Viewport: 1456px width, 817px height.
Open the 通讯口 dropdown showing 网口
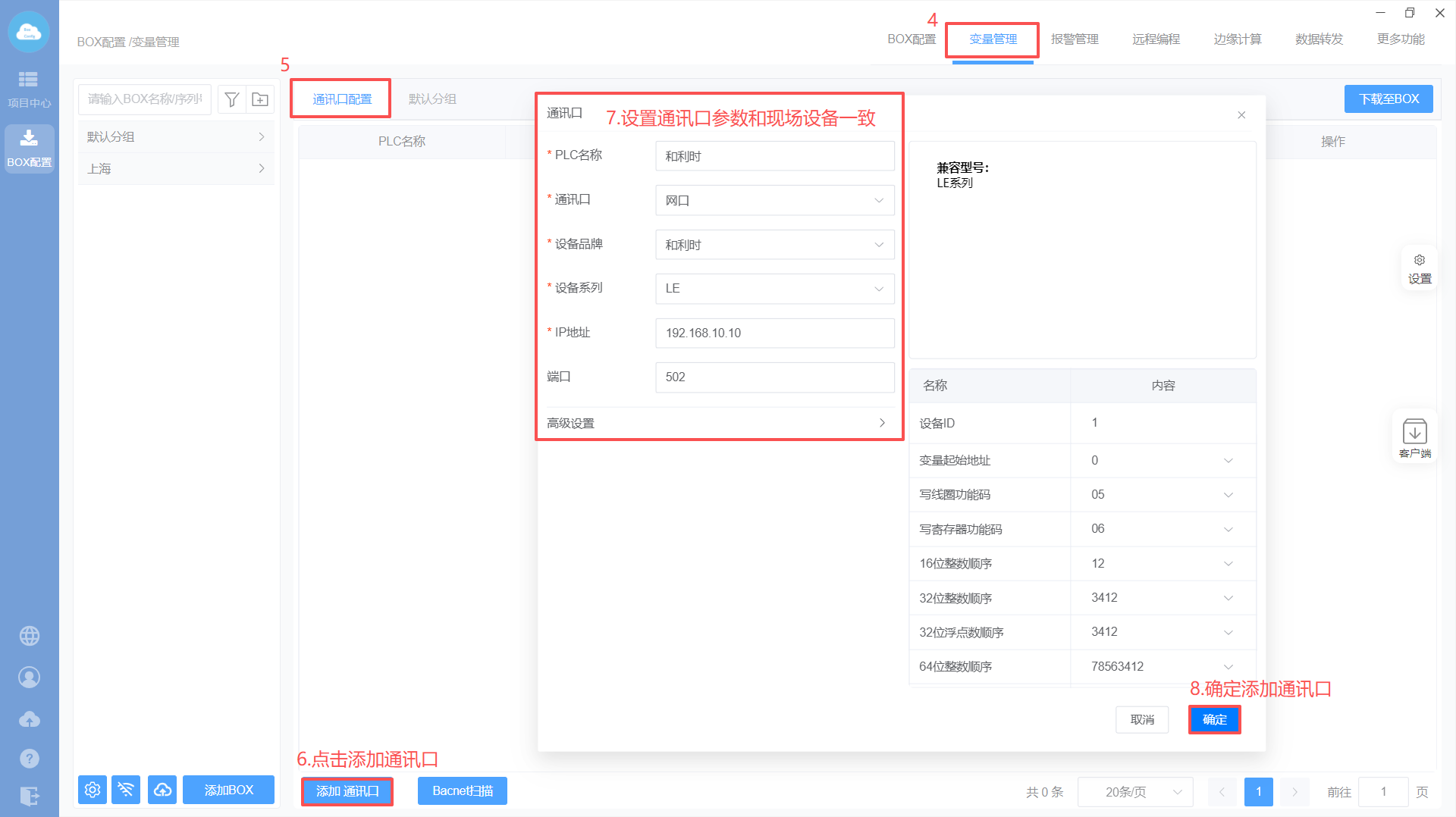774,201
